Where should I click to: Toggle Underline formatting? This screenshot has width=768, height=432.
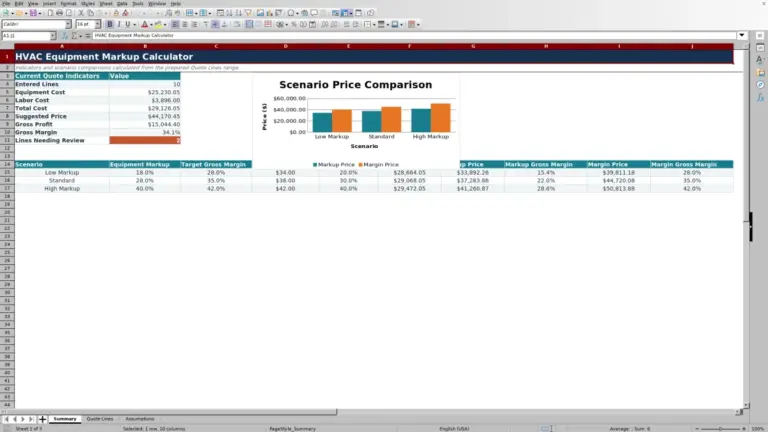coord(128,24)
